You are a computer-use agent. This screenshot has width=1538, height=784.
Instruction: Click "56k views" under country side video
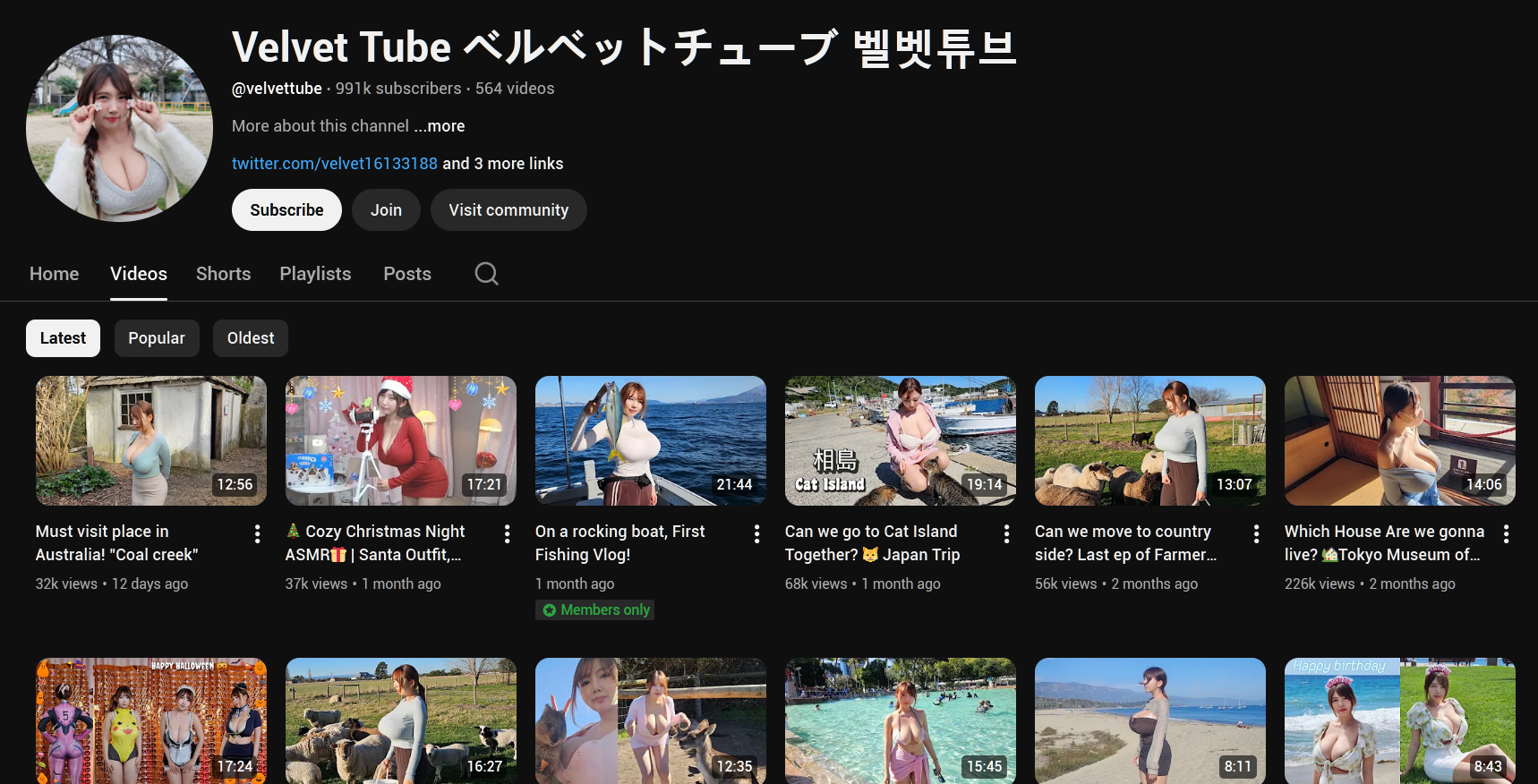(x=1065, y=584)
